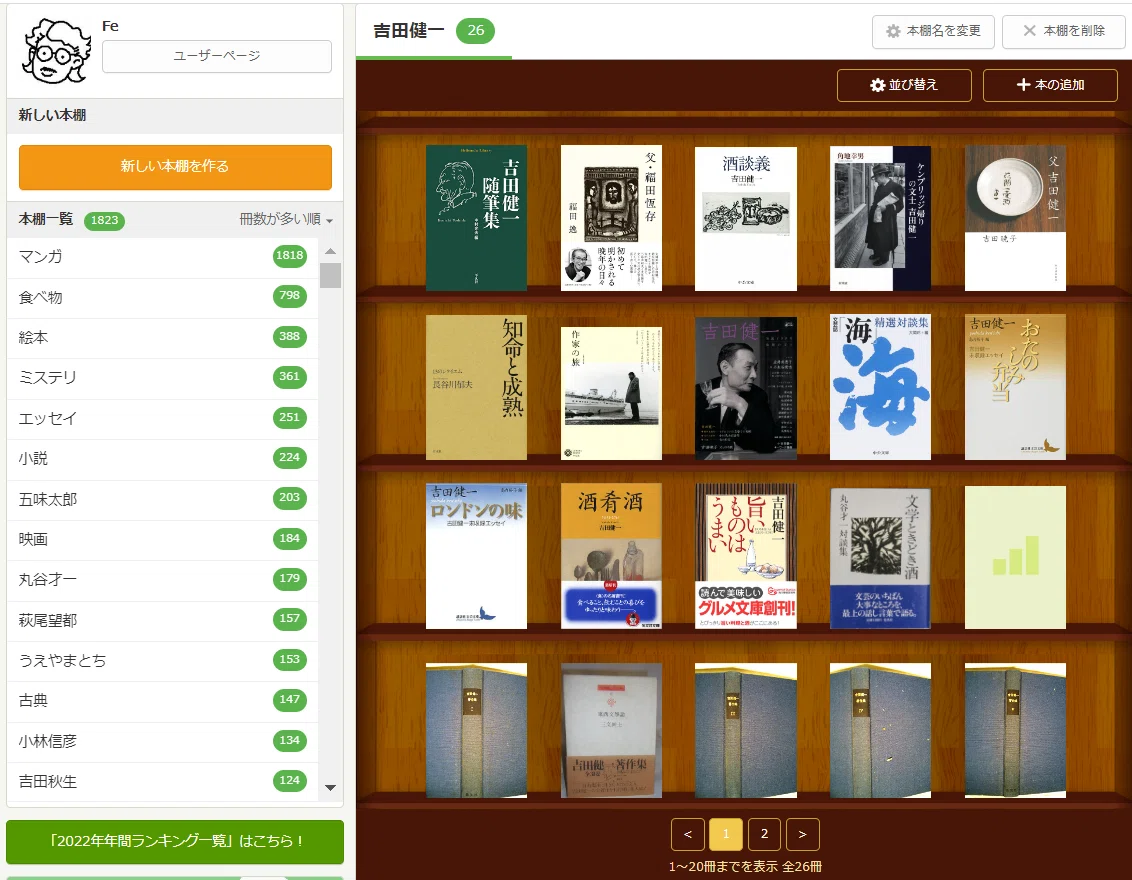This screenshot has height=880, width=1132.
Task: Open the ユーザーページ button
Action: coord(217,56)
